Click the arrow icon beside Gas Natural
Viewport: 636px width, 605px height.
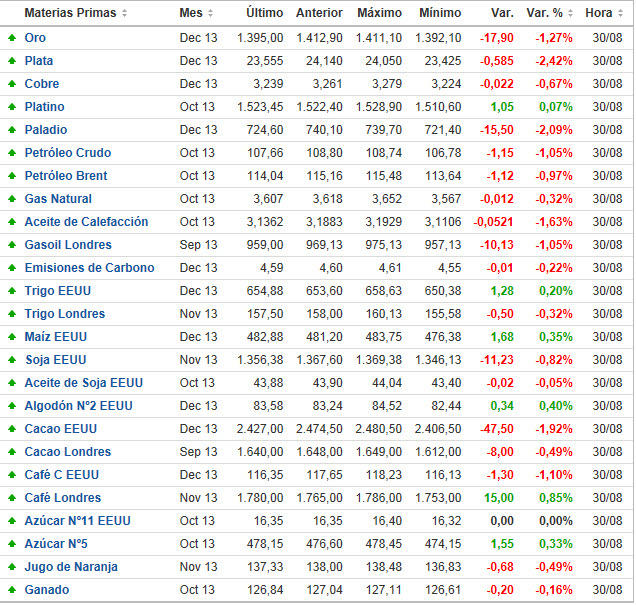point(11,199)
